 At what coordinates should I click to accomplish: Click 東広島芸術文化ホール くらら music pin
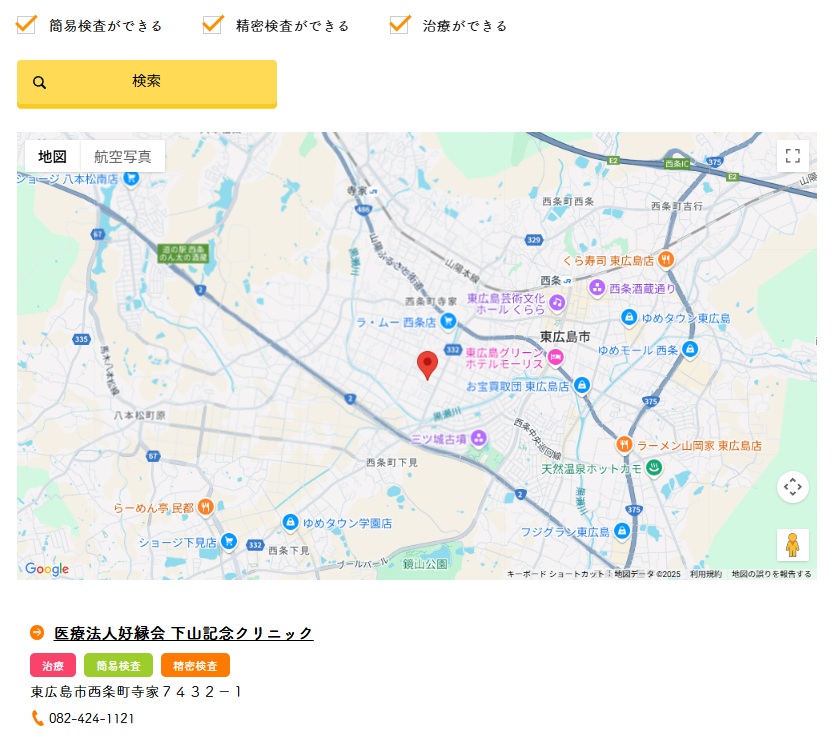coord(557,303)
